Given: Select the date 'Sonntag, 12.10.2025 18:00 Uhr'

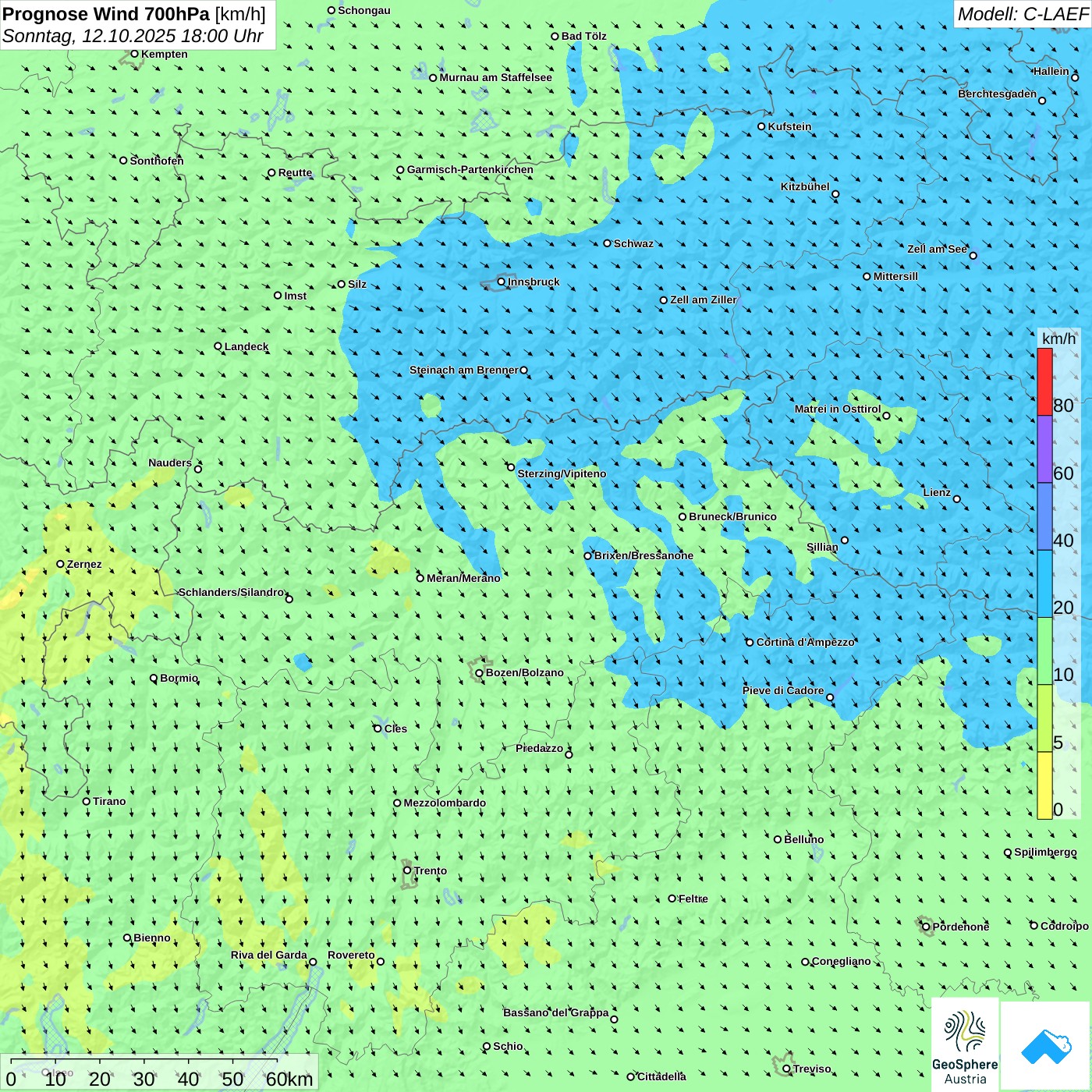Looking at the screenshot, I should (133, 36).
